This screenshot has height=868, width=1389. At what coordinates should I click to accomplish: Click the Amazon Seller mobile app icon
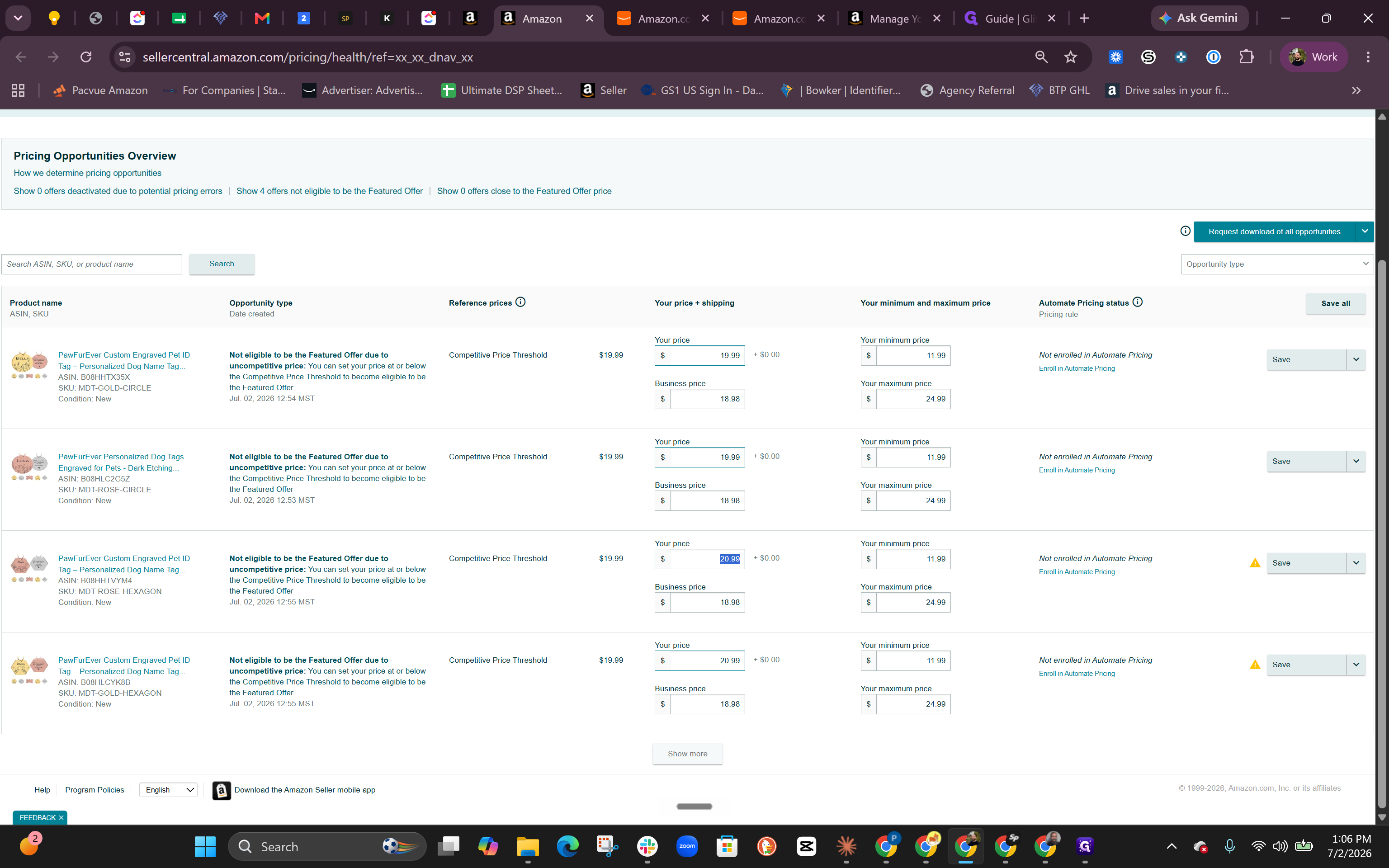(222, 790)
